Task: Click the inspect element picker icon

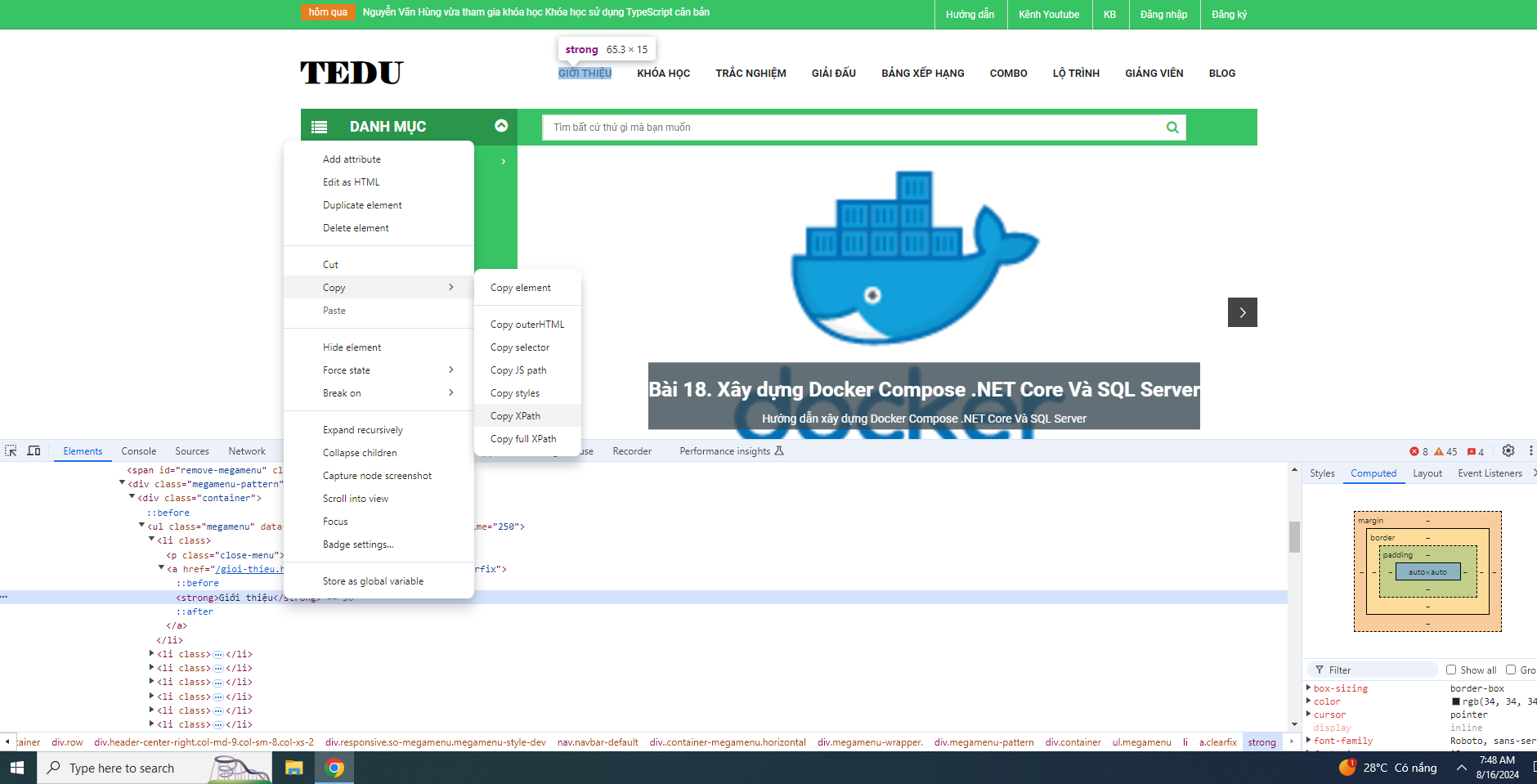Action: pos(11,450)
